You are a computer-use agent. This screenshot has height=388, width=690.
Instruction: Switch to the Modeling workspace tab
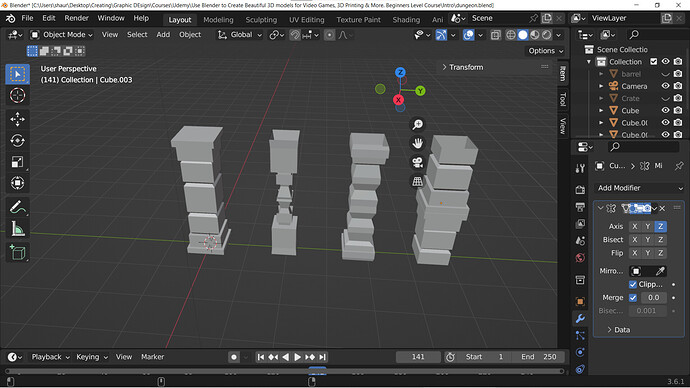click(218, 20)
